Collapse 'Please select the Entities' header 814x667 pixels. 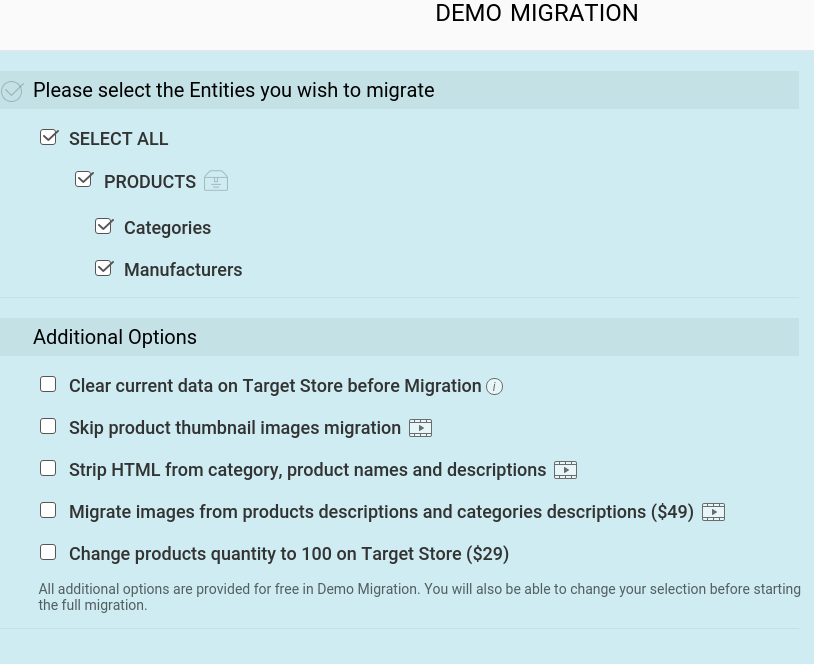pyautogui.click(x=233, y=90)
